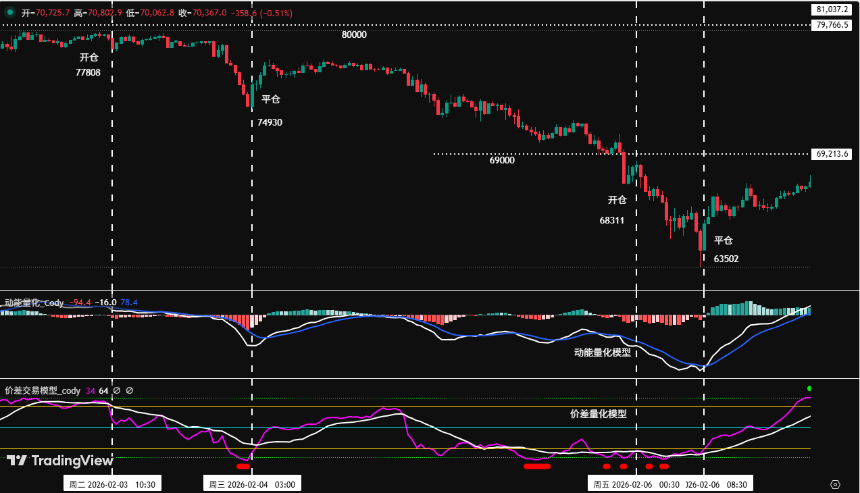Click the OHLC values legend at top
This screenshot has height=493, width=860.
(x=140, y=12)
